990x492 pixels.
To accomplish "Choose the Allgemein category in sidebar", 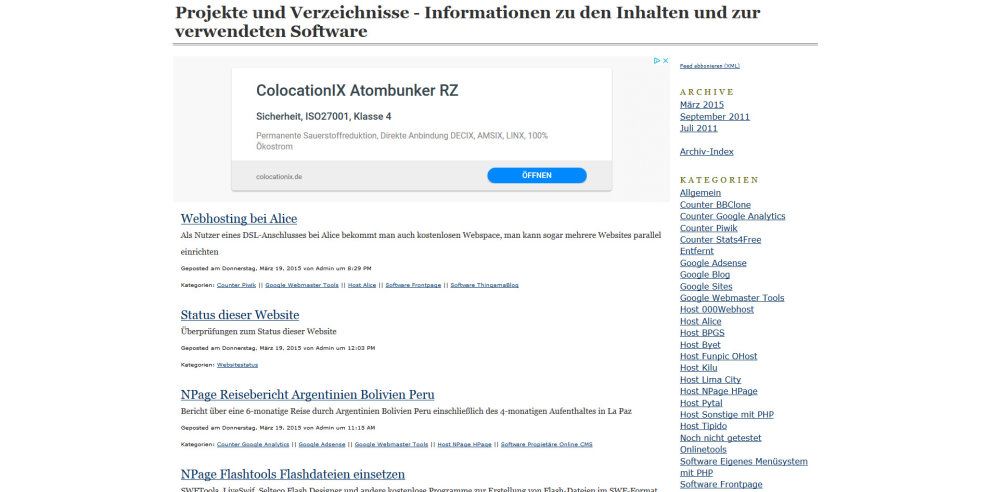I will click(x=700, y=193).
